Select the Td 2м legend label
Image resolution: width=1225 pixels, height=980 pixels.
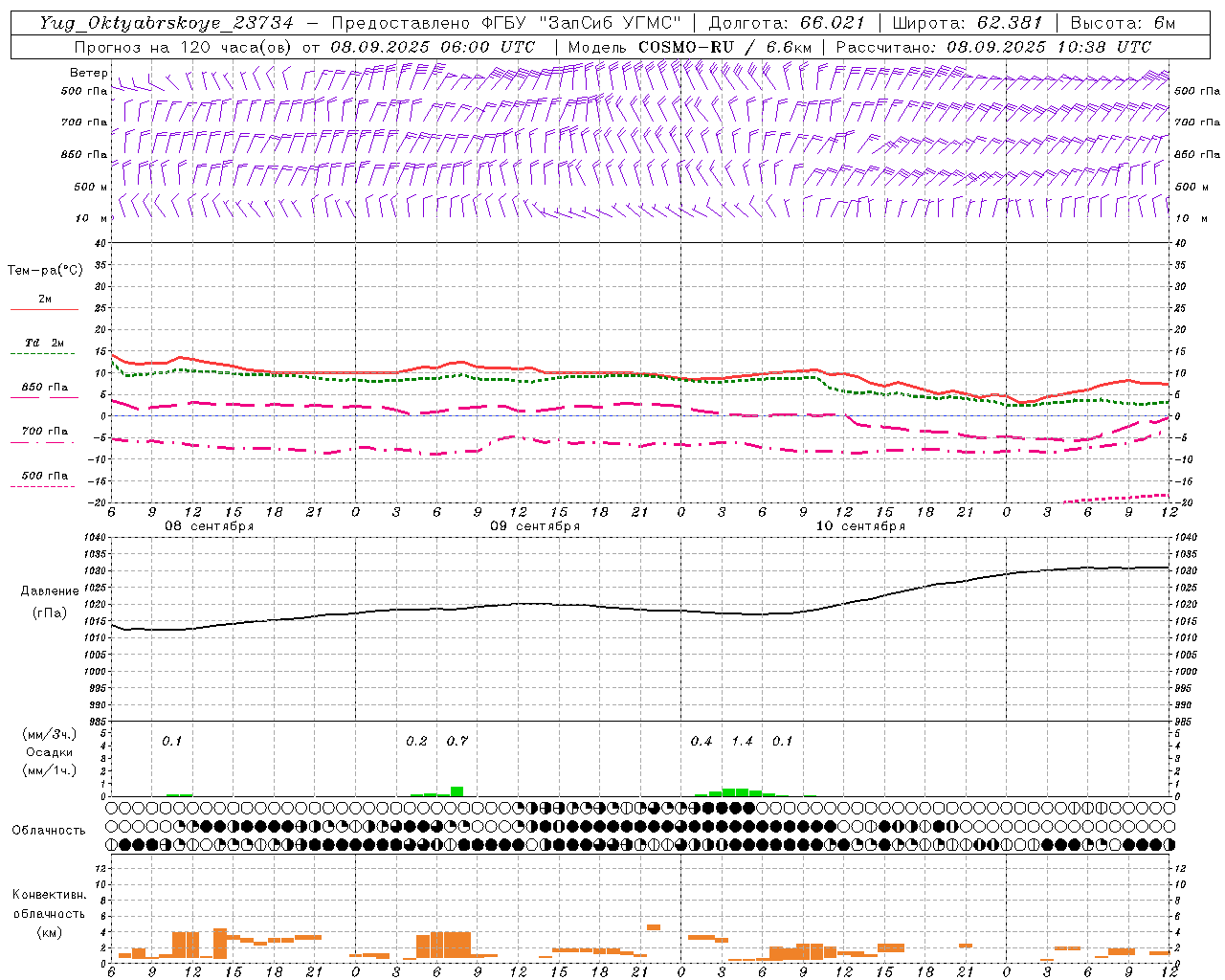[x=44, y=343]
